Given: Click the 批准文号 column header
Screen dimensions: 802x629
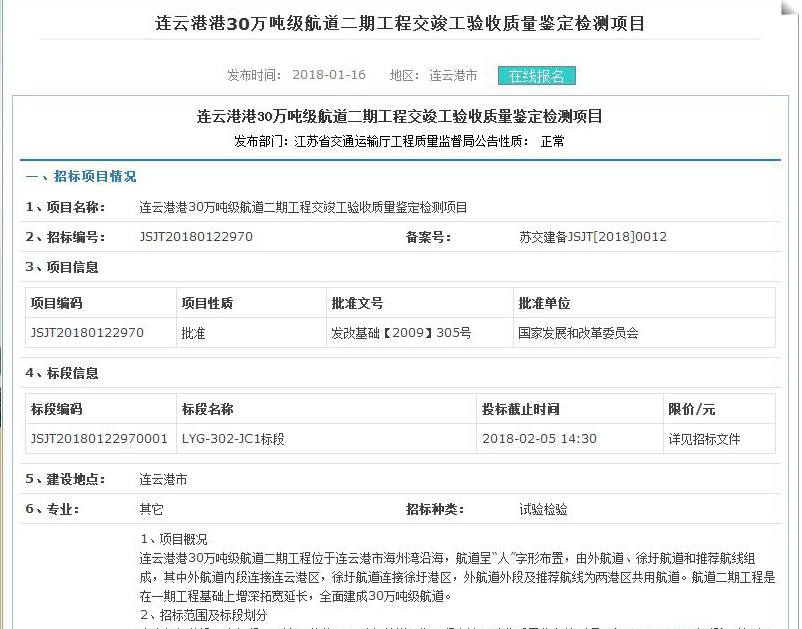Looking at the screenshot, I should (356, 303).
